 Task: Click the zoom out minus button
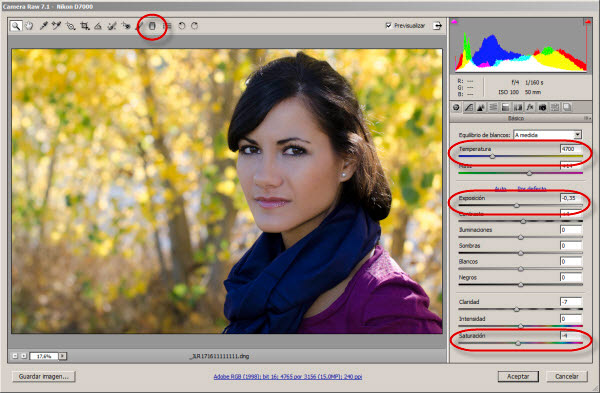[15, 356]
